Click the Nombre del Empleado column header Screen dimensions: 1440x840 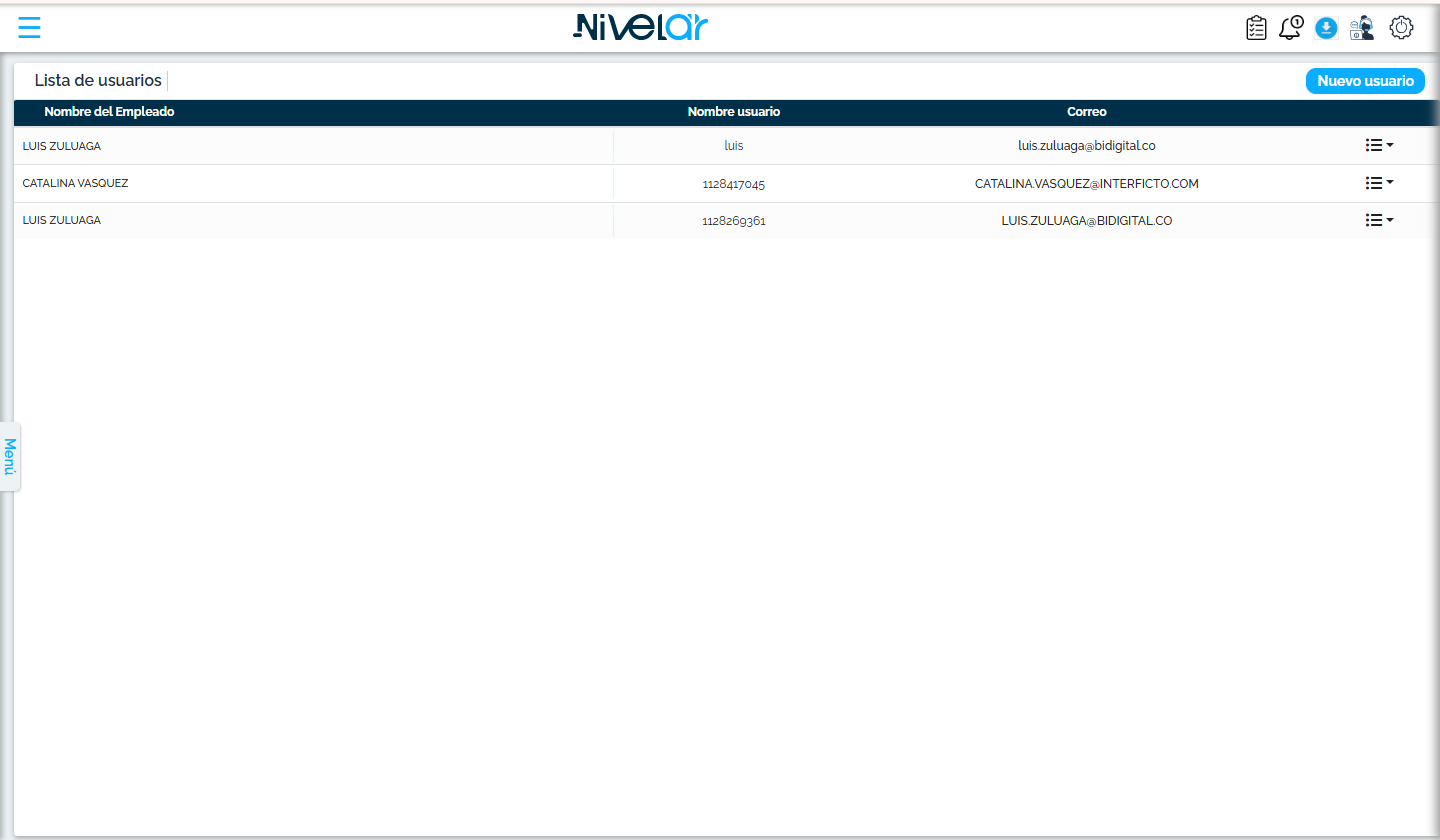pos(109,112)
